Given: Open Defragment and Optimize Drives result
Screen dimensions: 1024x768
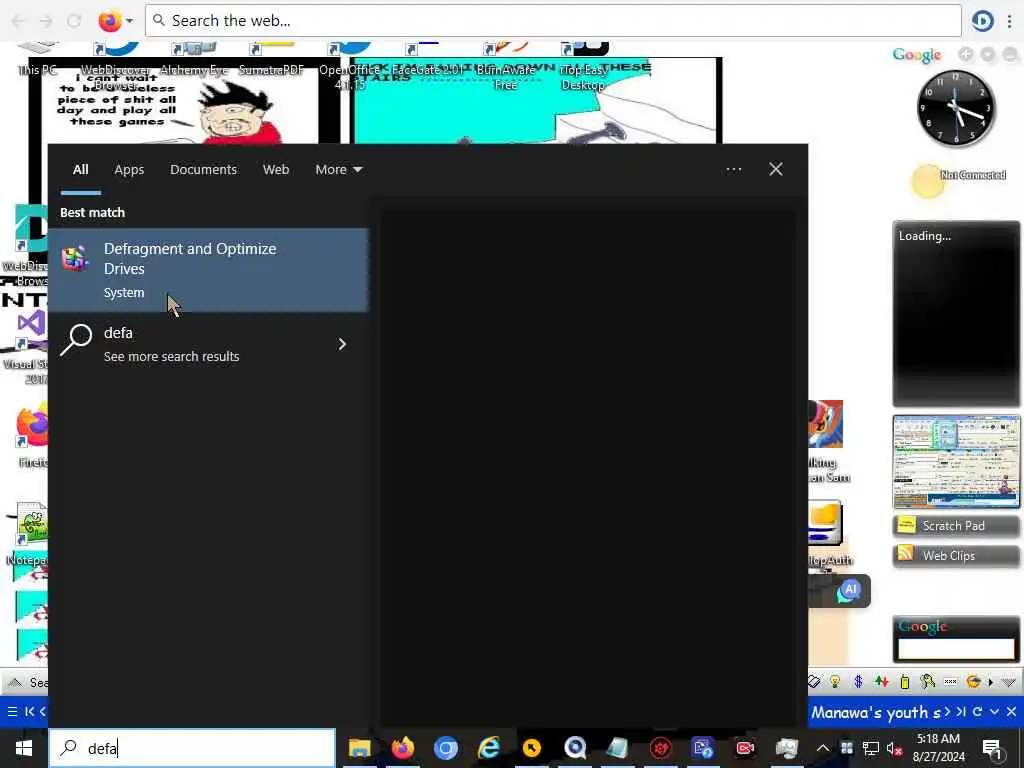Looking at the screenshot, I should pos(208,270).
